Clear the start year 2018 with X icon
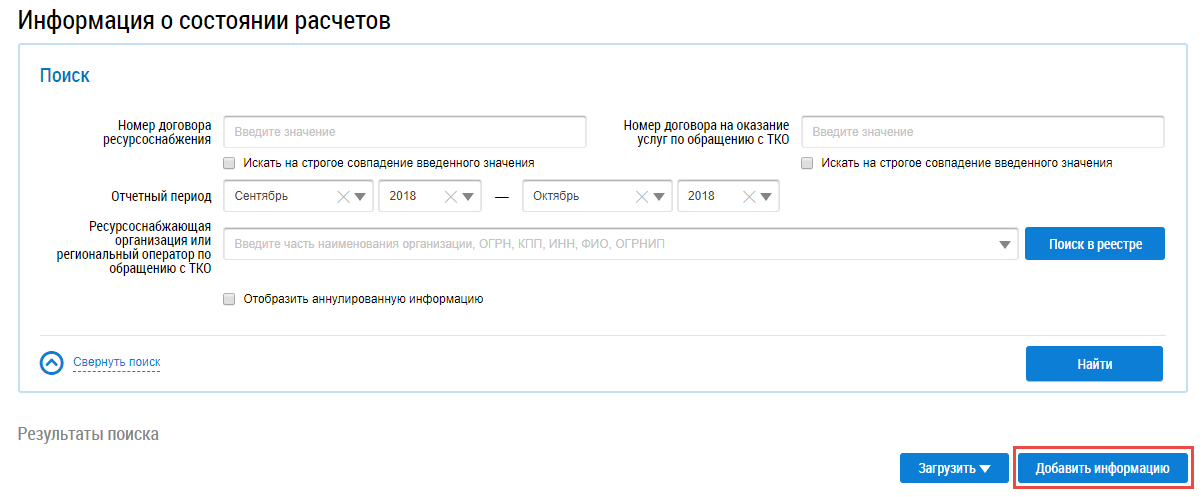The height and width of the screenshot is (497, 1204). (450, 196)
